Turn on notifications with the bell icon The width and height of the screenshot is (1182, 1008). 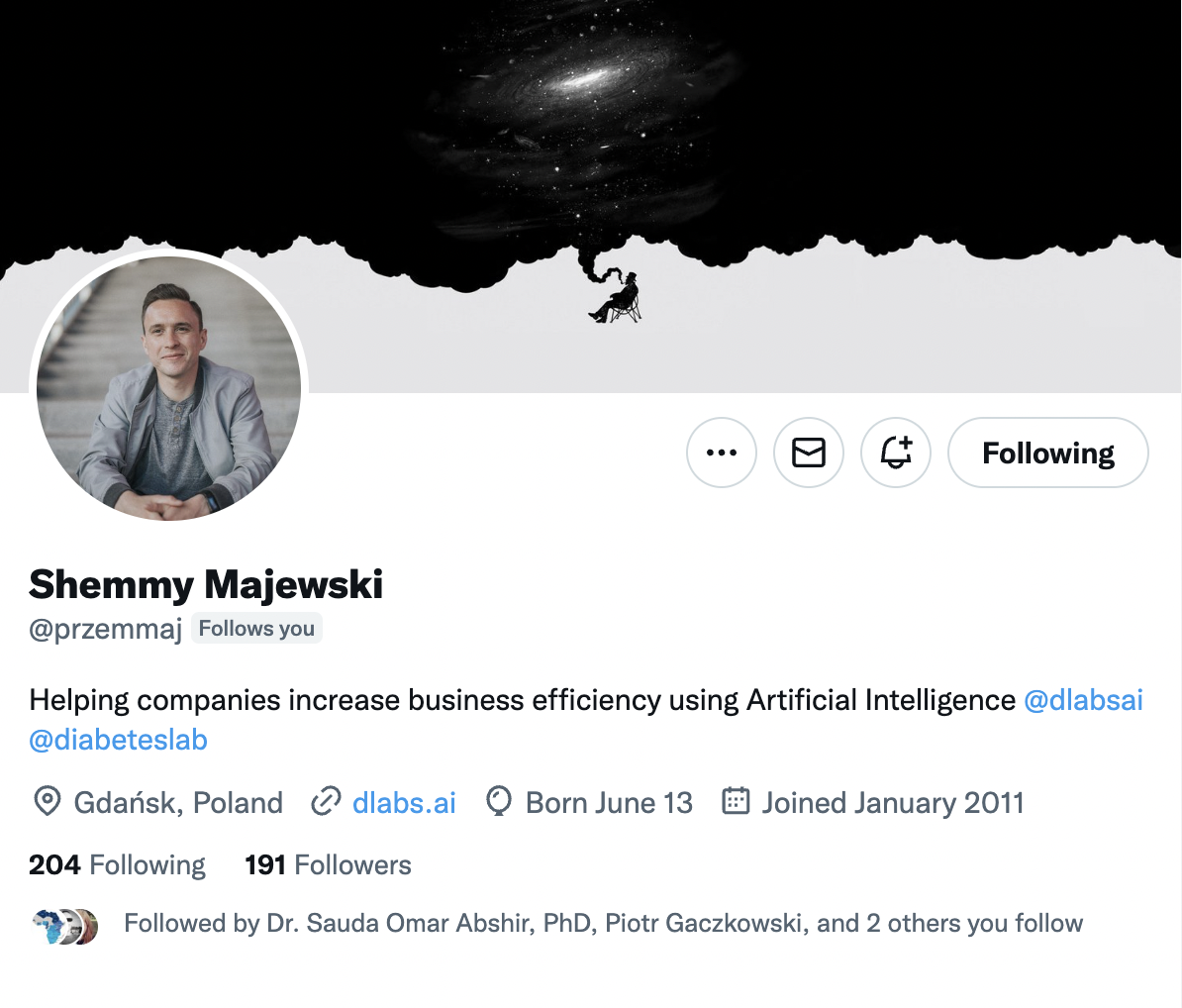(x=896, y=453)
